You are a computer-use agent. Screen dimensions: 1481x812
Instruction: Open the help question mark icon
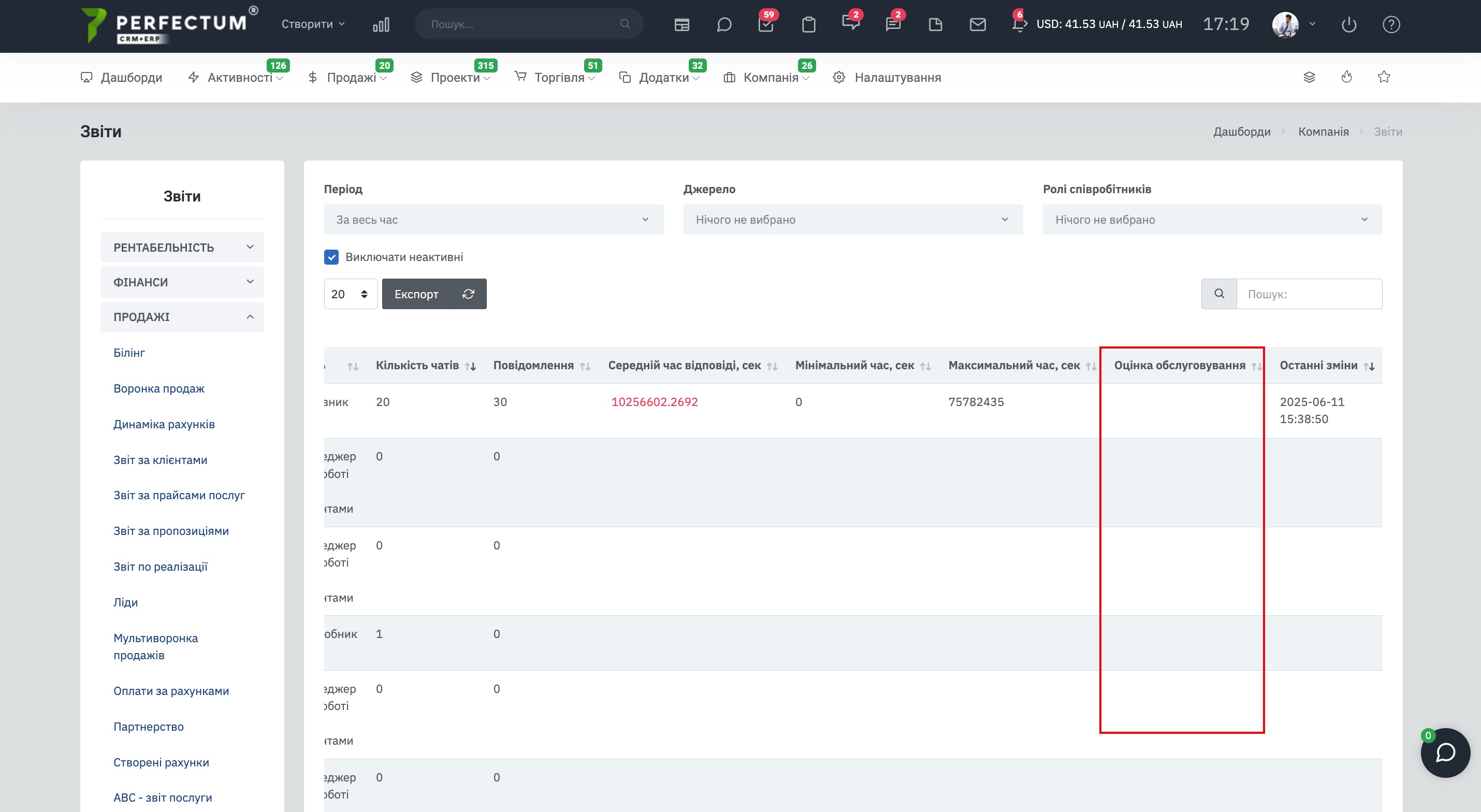[1391, 24]
